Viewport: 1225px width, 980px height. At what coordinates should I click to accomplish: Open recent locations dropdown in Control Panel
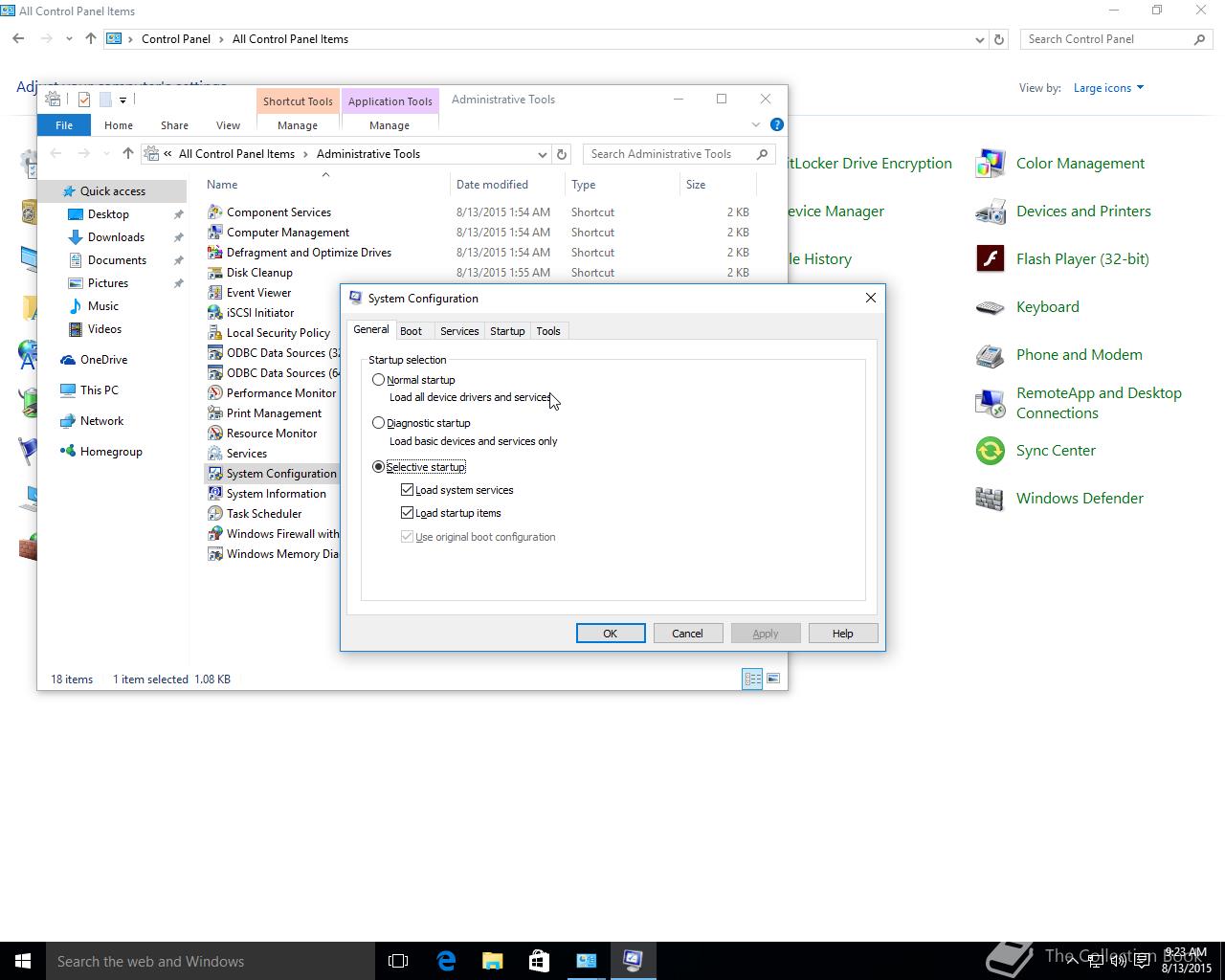click(x=69, y=39)
